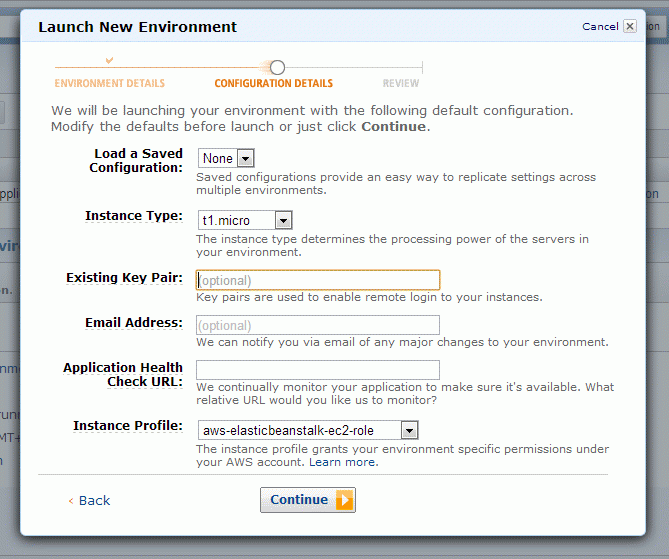Viewport: 669px width, 559px height.
Task: Click the Continue button
Action: [308, 500]
